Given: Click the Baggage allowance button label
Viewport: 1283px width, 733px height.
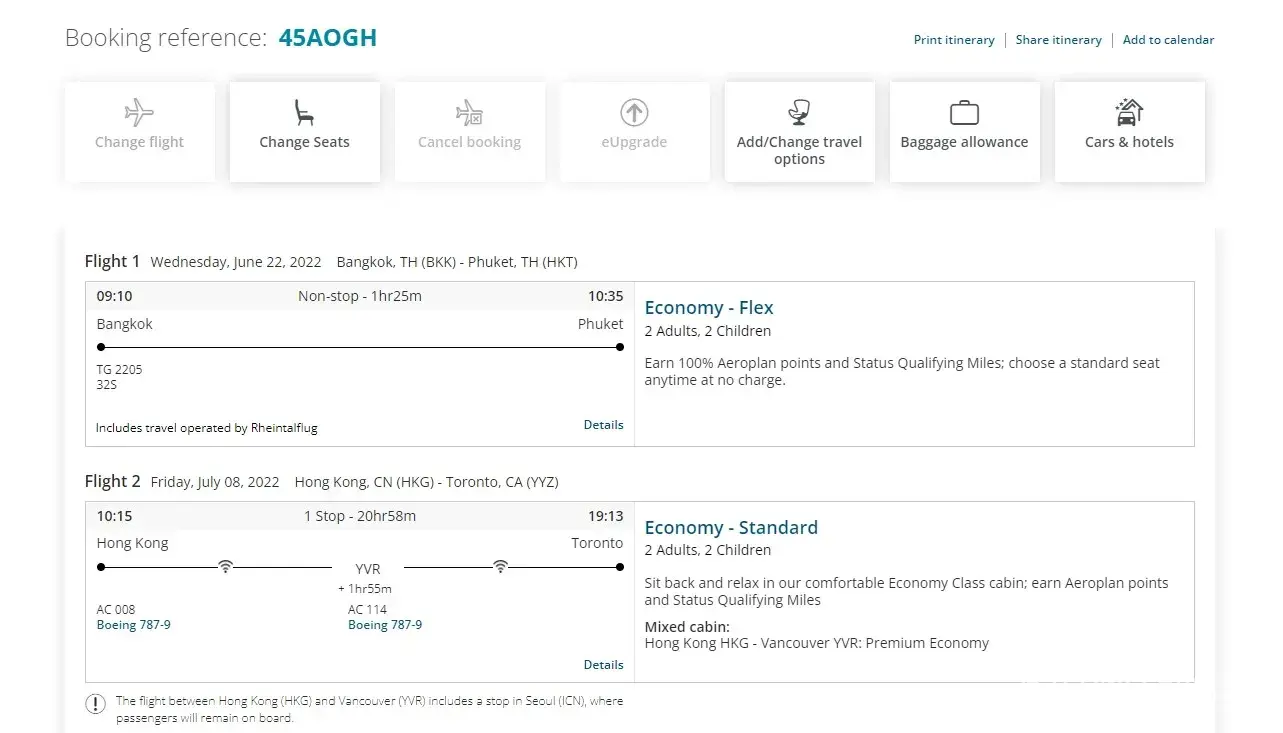Looking at the screenshot, I should [x=964, y=142].
